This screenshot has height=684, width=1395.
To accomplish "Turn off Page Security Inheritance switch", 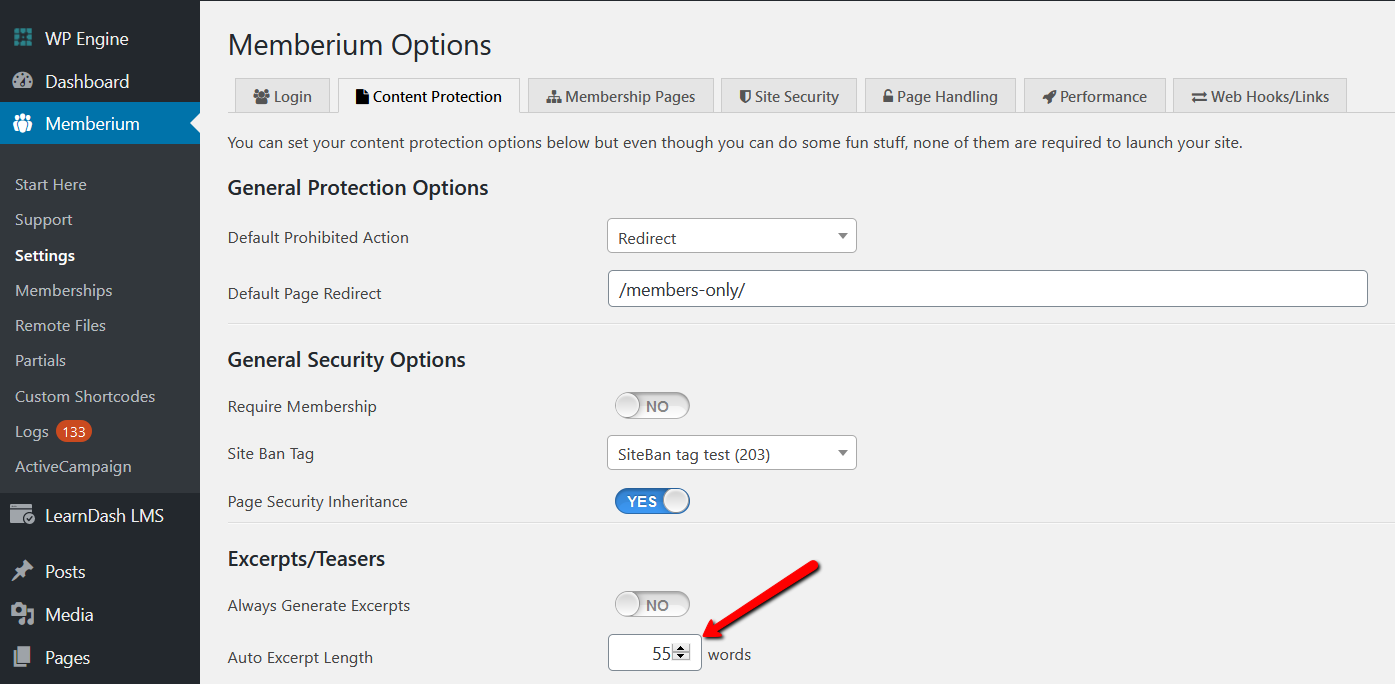I will [x=652, y=501].
